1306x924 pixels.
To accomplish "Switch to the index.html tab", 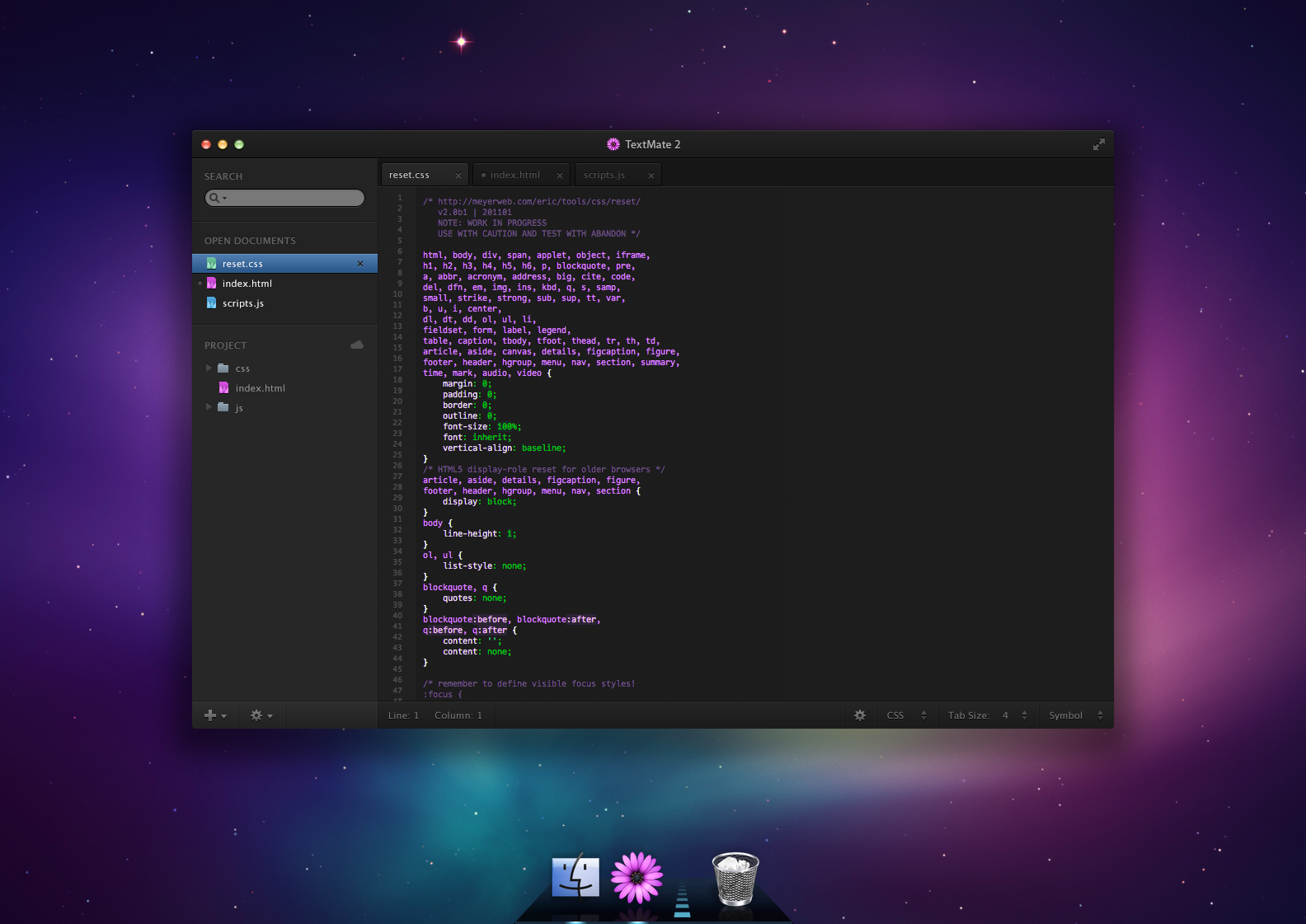I will 521,175.
